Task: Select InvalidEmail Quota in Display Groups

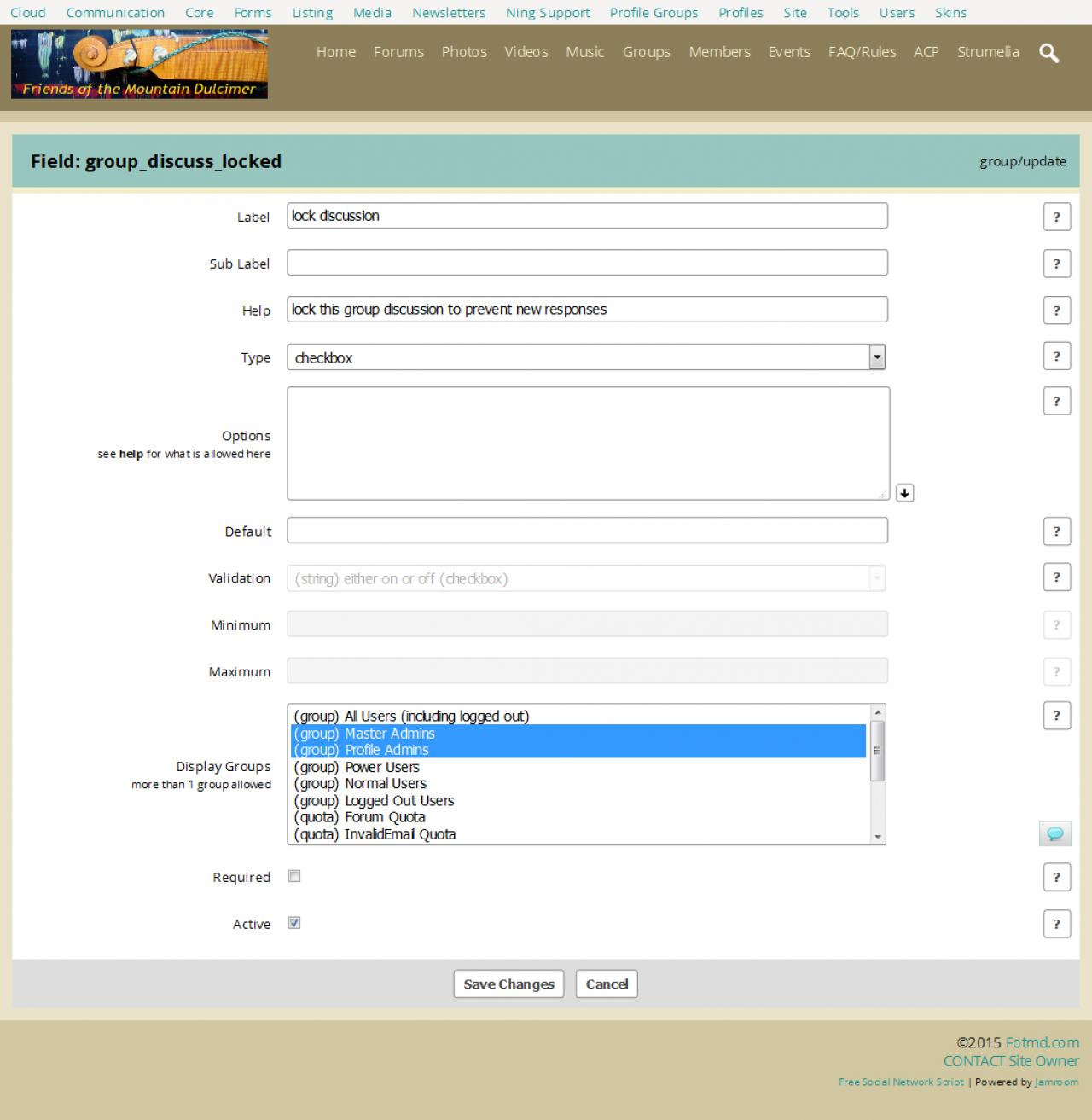Action: click(x=578, y=834)
